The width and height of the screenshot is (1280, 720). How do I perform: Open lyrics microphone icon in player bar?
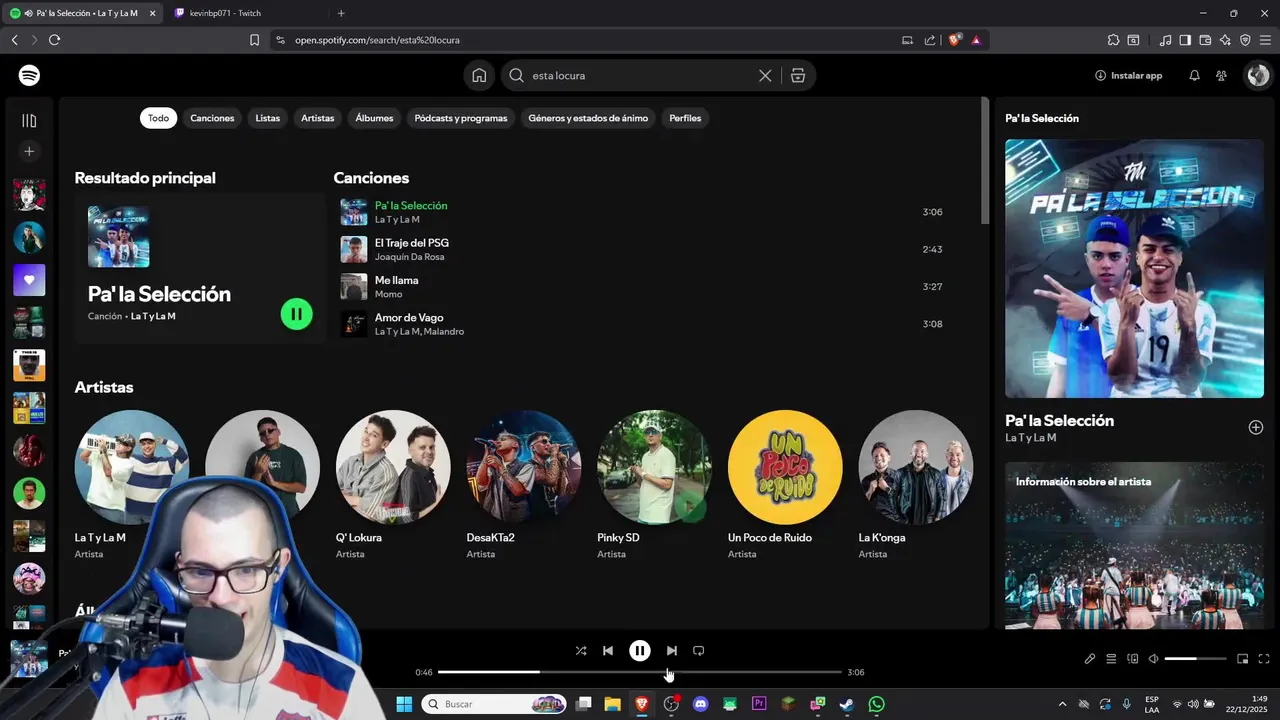1090,659
